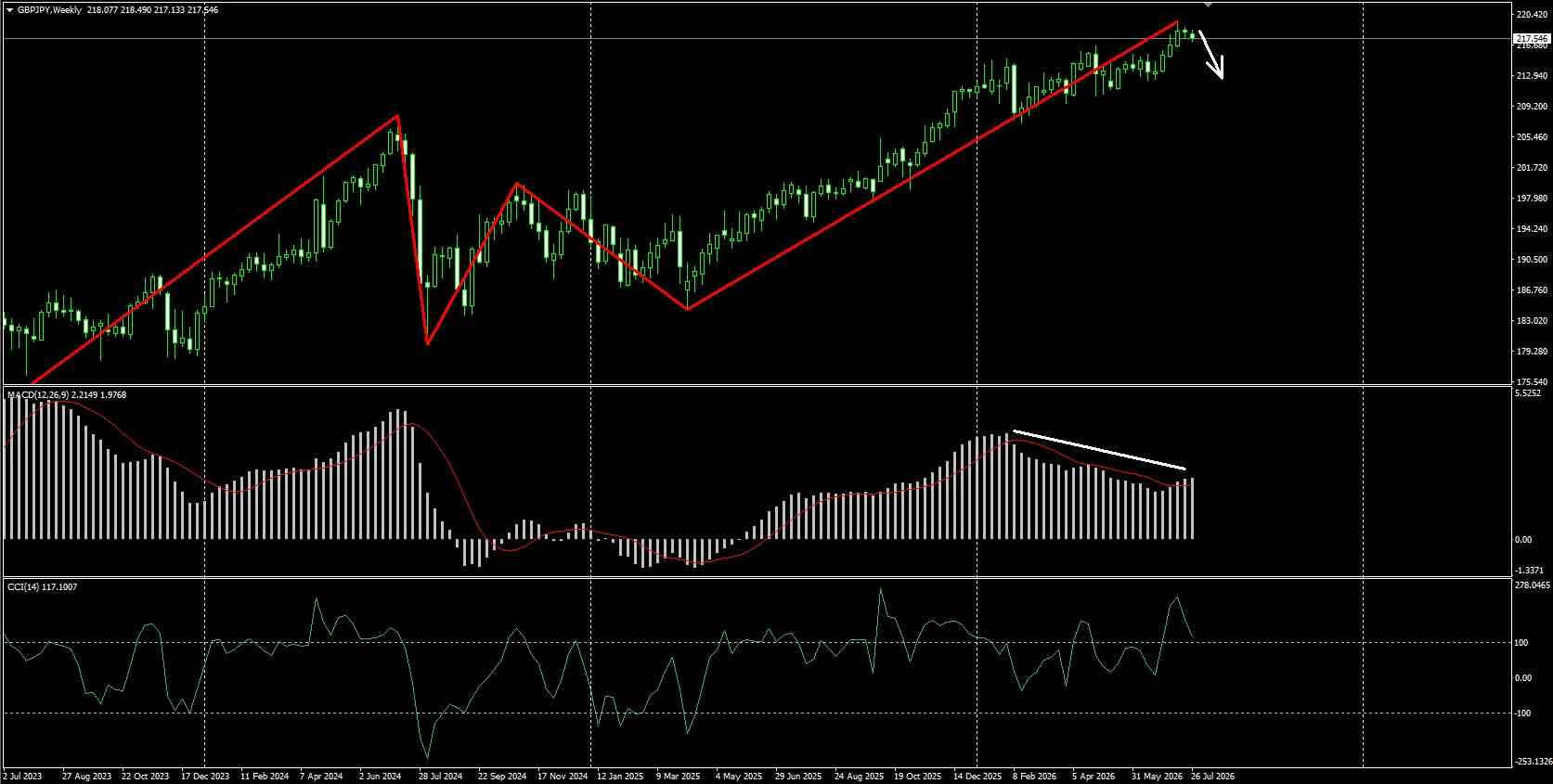Click the 19 Oct 2025 date label
Viewport: 1553px width, 784px height.
click(917, 776)
